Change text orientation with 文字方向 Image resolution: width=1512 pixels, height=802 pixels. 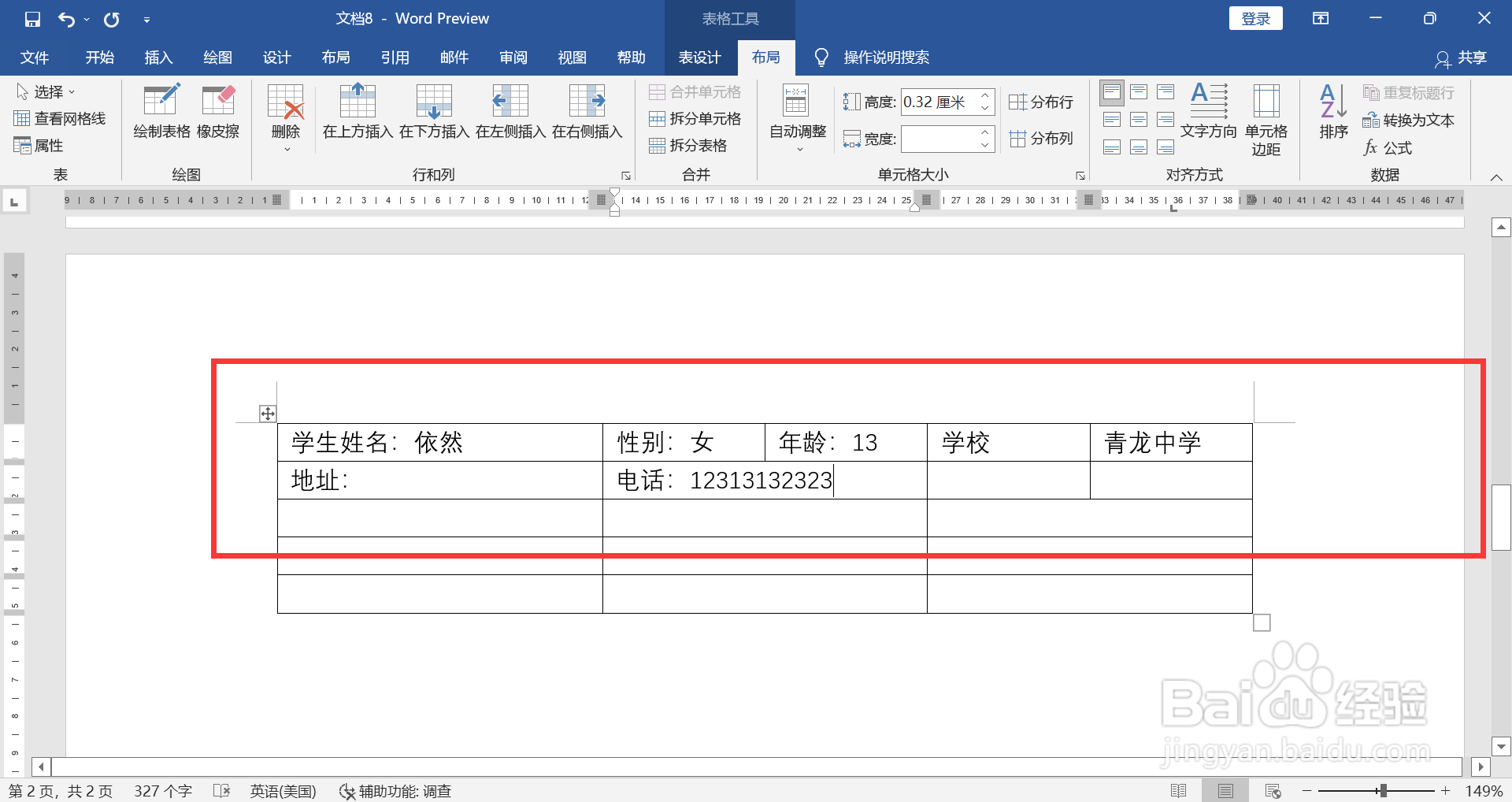1209,118
